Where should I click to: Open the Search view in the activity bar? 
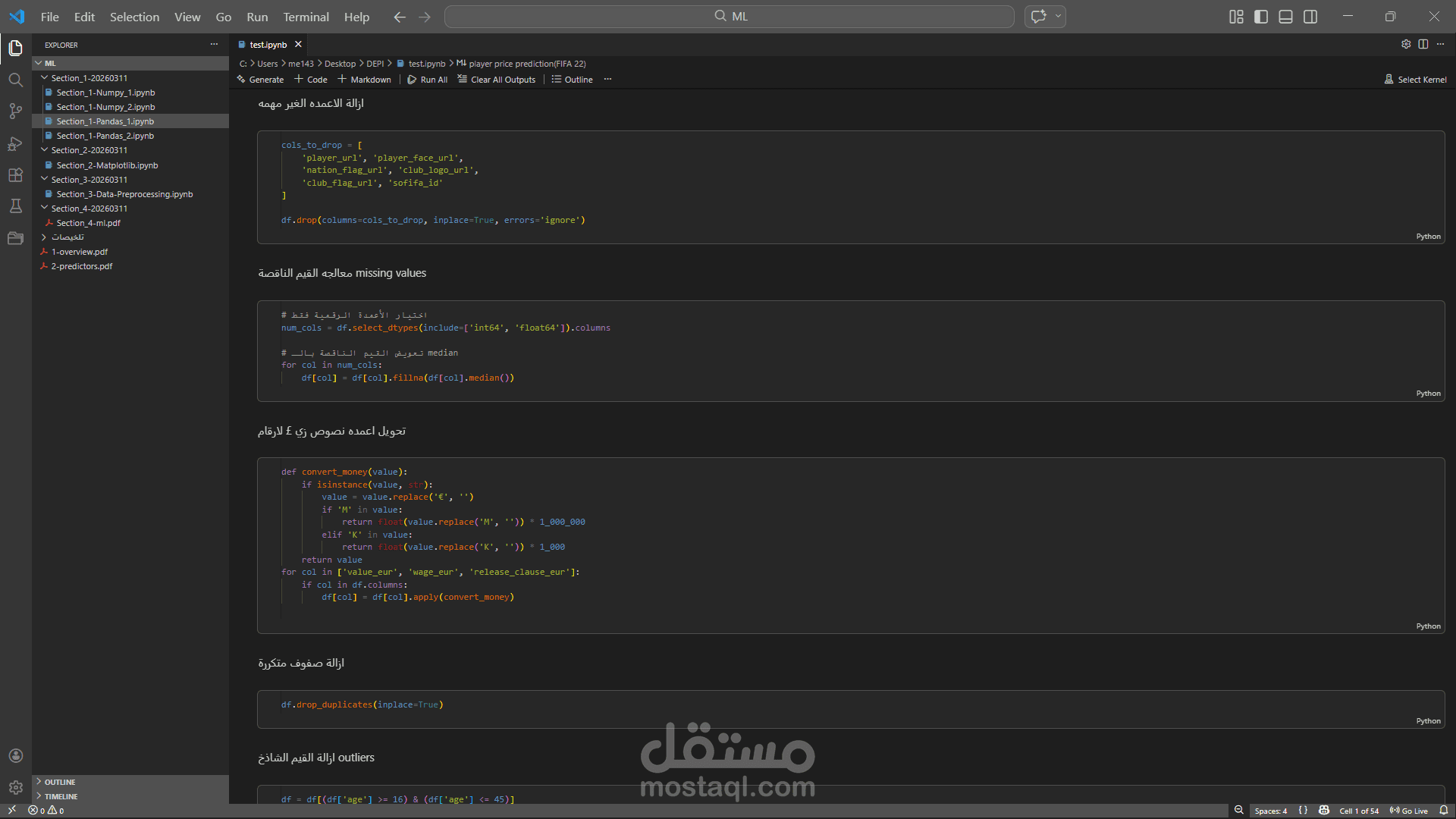[15, 80]
